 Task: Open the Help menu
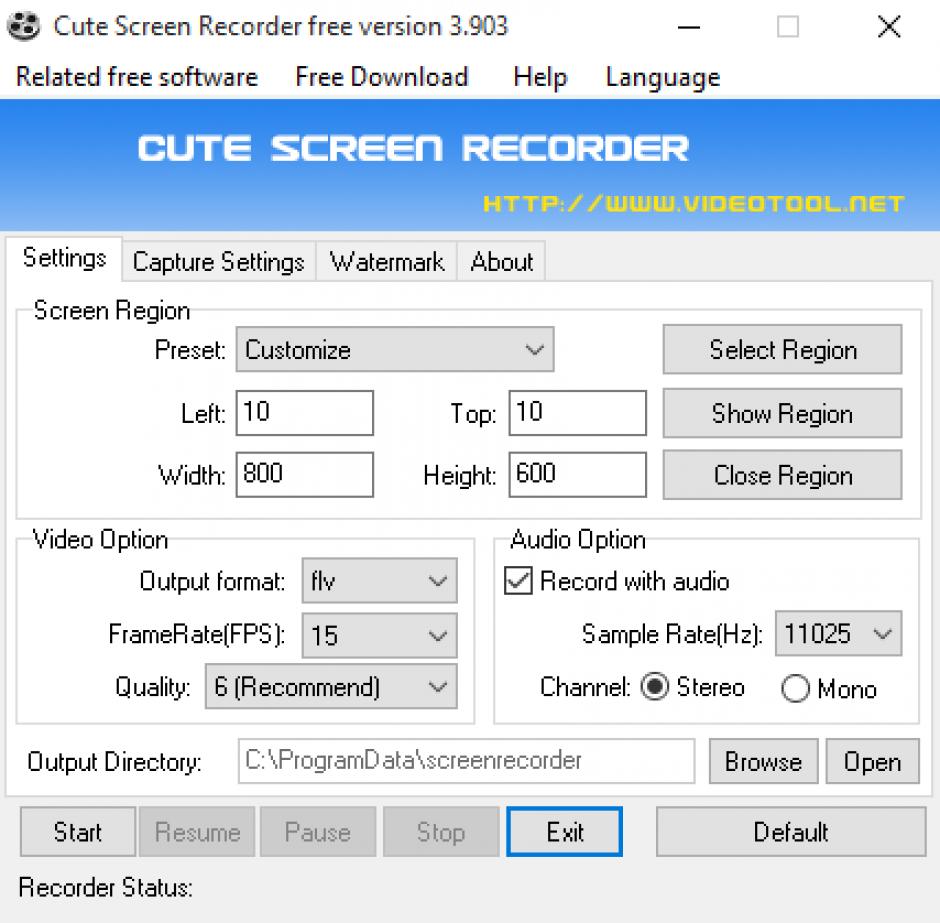point(540,77)
